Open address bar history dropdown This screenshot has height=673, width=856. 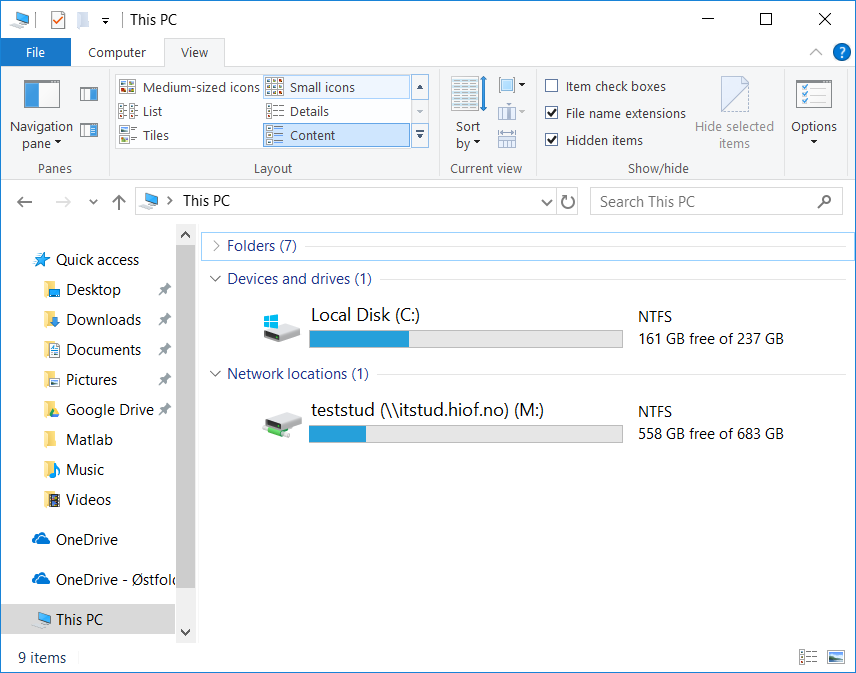coord(546,202)
